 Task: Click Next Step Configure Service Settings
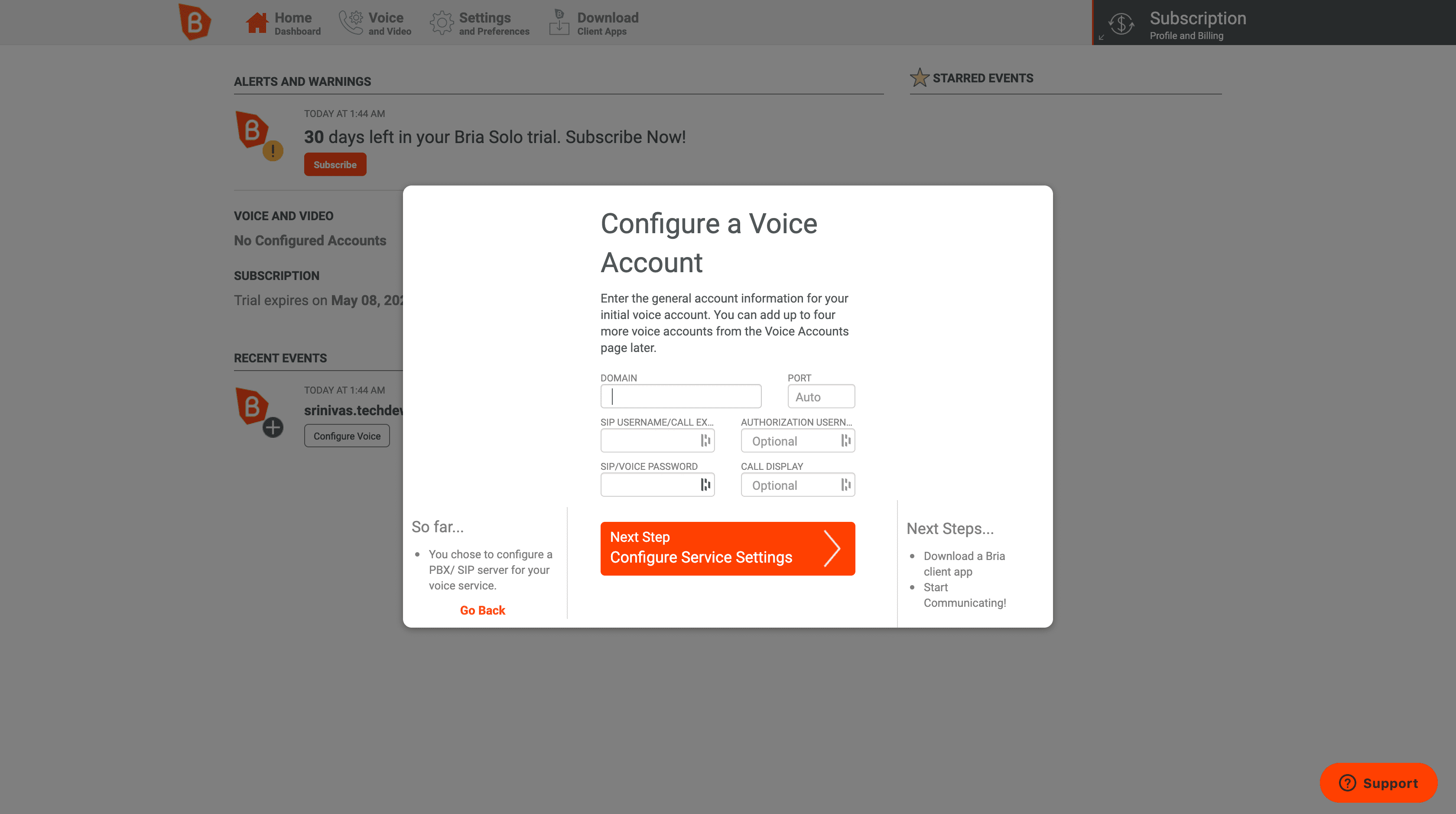727,548
